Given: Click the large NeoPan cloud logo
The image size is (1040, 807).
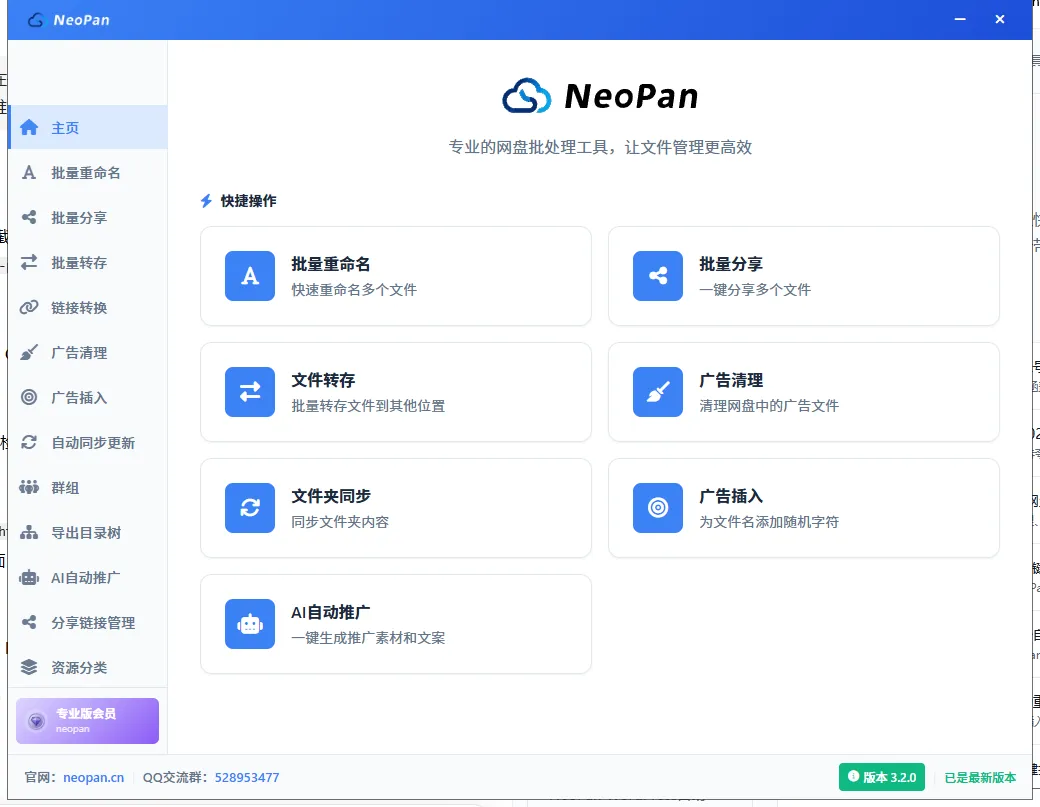Looking at the screenshot, I should [527, 96].
